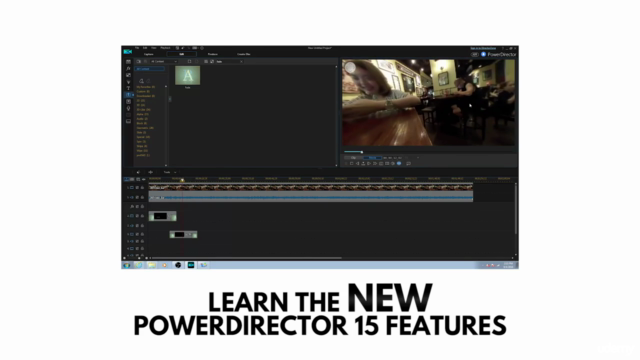The width and height of the screenshot is (640, 360).
Task: Open the Effect (fx) Room
Action: point(128,68)
